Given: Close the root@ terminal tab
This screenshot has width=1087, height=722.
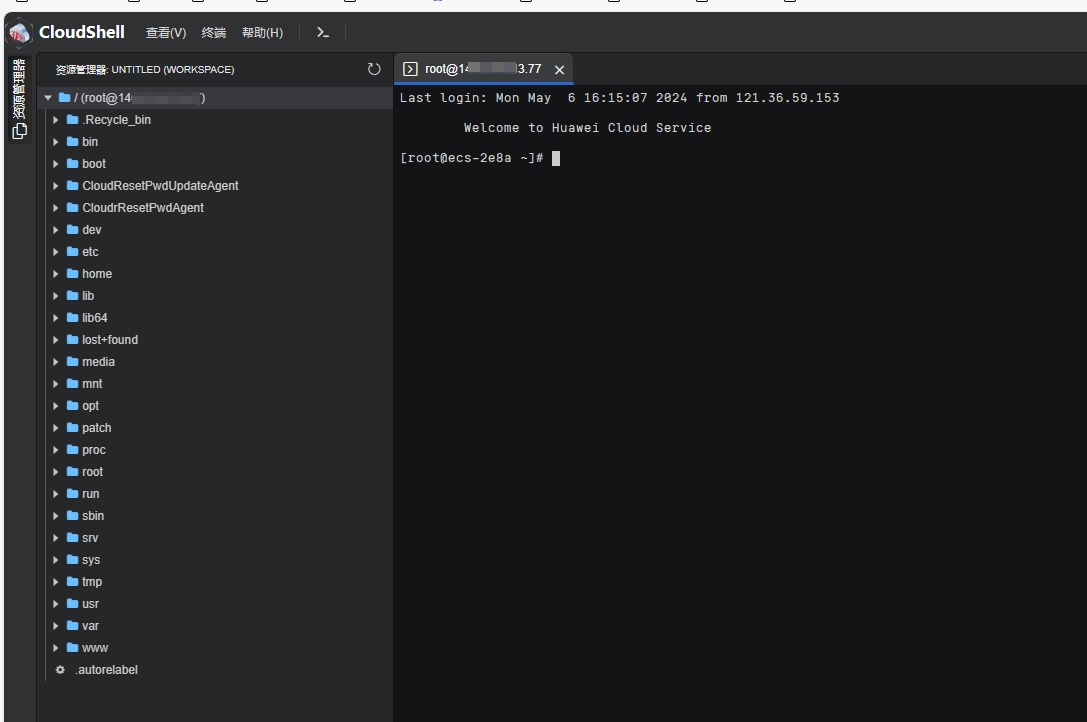Looking at the screenshot, I should [x=559, y=69].
